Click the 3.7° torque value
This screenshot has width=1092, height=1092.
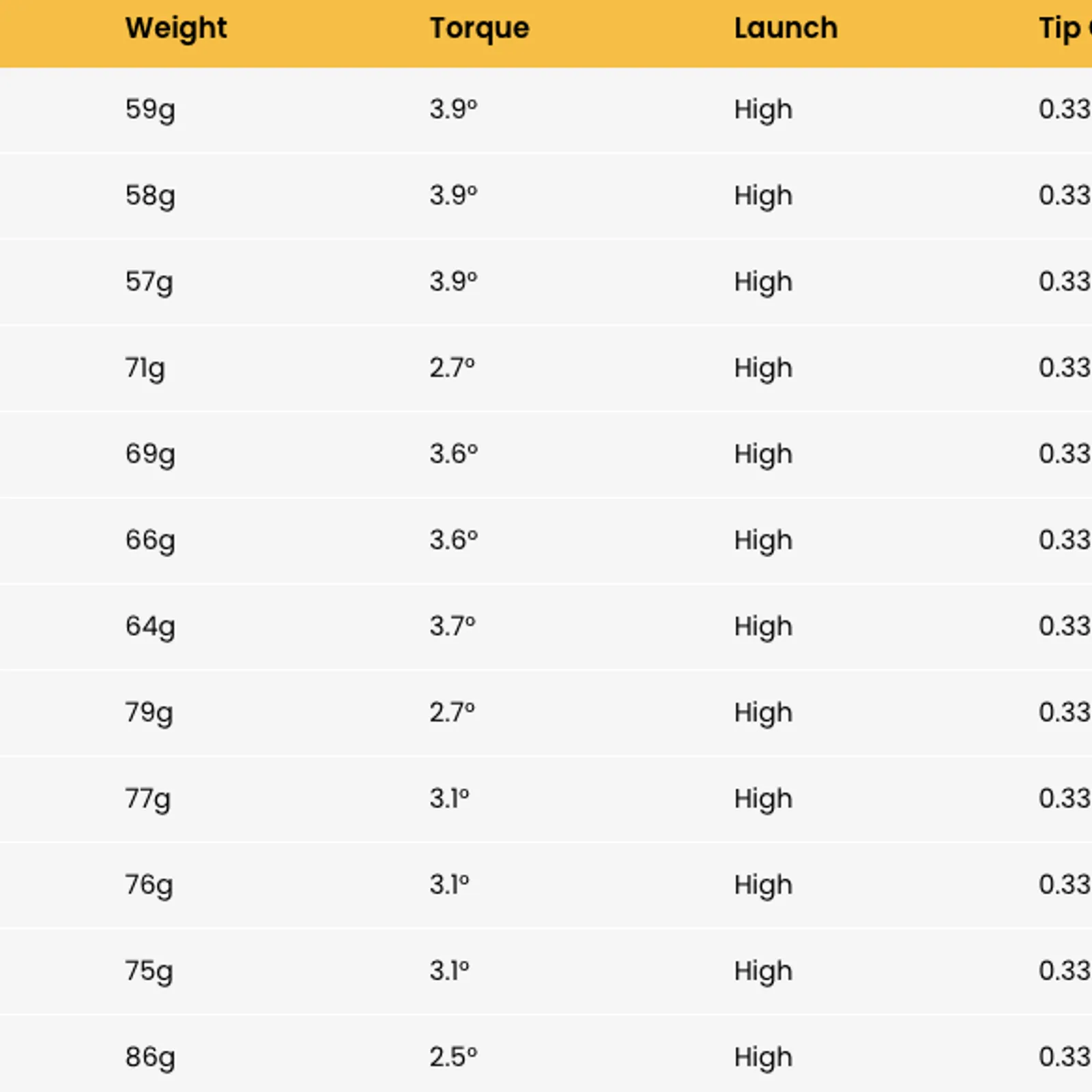[452, 626]
